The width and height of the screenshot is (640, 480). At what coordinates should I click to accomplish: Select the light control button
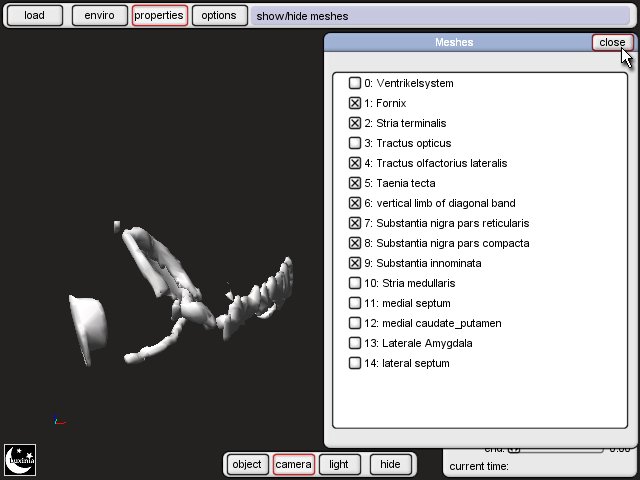339,464
